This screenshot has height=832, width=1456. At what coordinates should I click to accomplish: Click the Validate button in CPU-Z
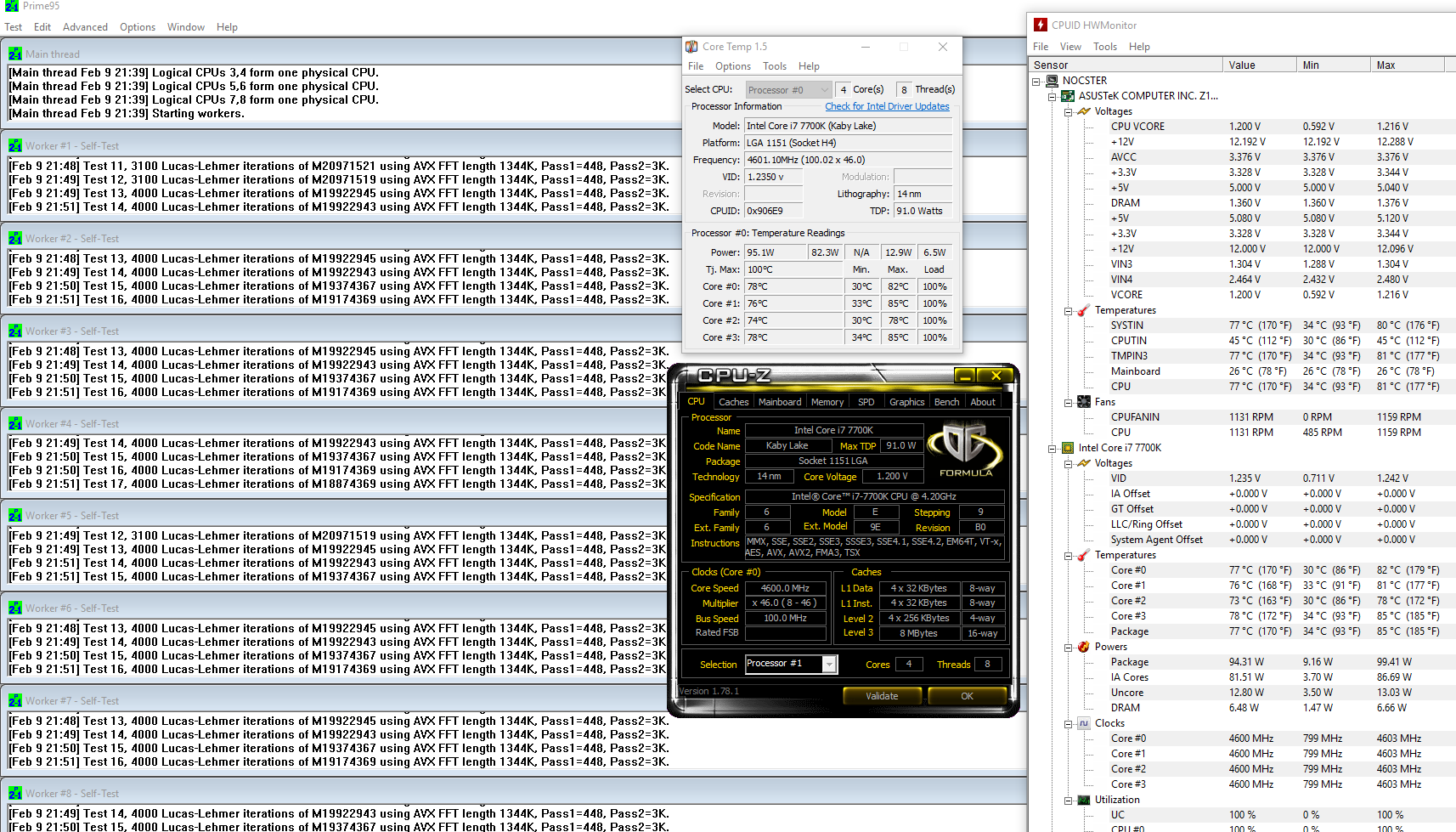click(882, 696)
